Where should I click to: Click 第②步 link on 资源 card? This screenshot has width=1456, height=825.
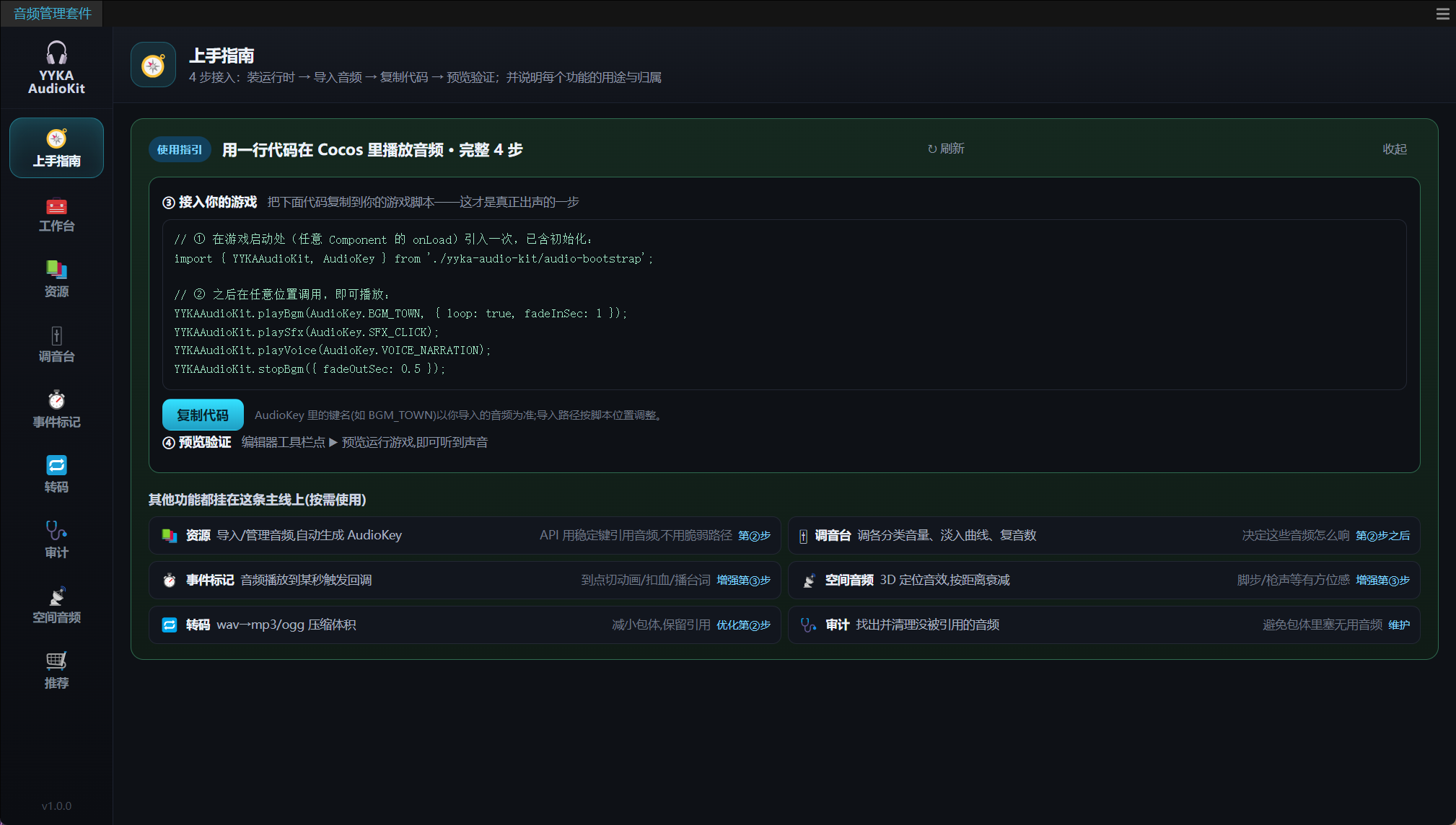click(754, 535)
